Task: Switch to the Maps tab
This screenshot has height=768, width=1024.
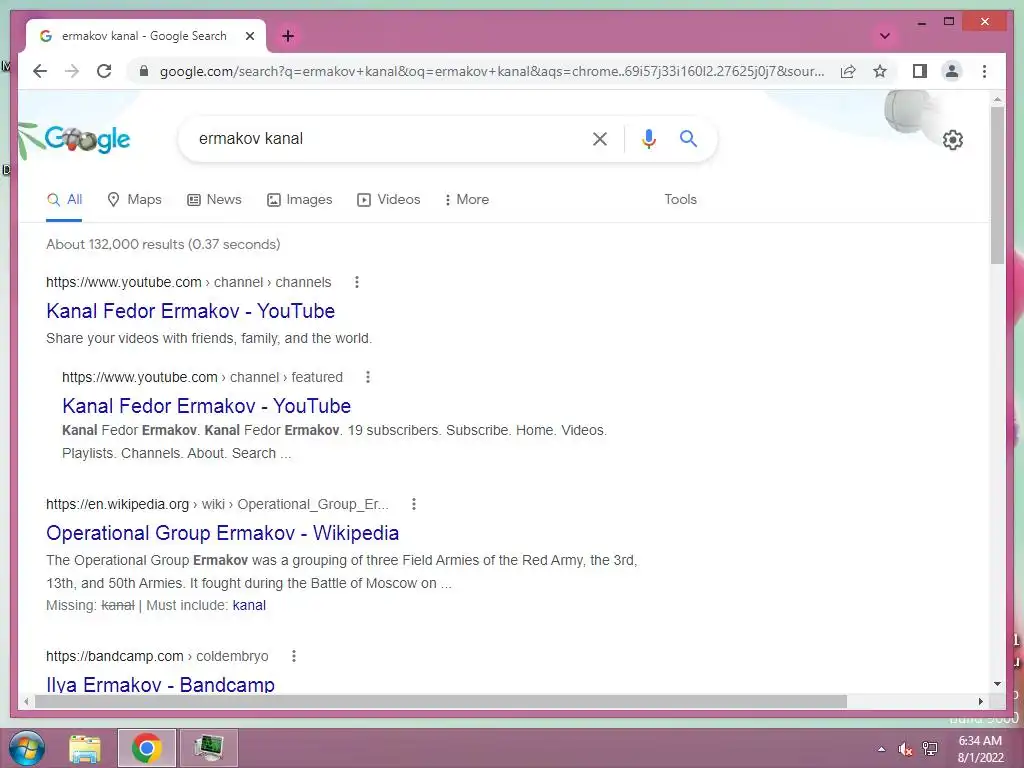Action: pyautogui.click(x=134, y=200)
